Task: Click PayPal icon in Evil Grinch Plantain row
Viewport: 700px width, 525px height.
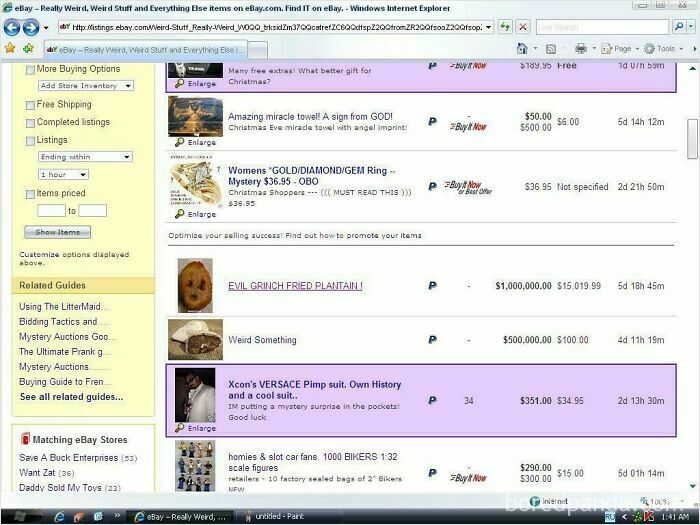Action: (x=432, y=286)
